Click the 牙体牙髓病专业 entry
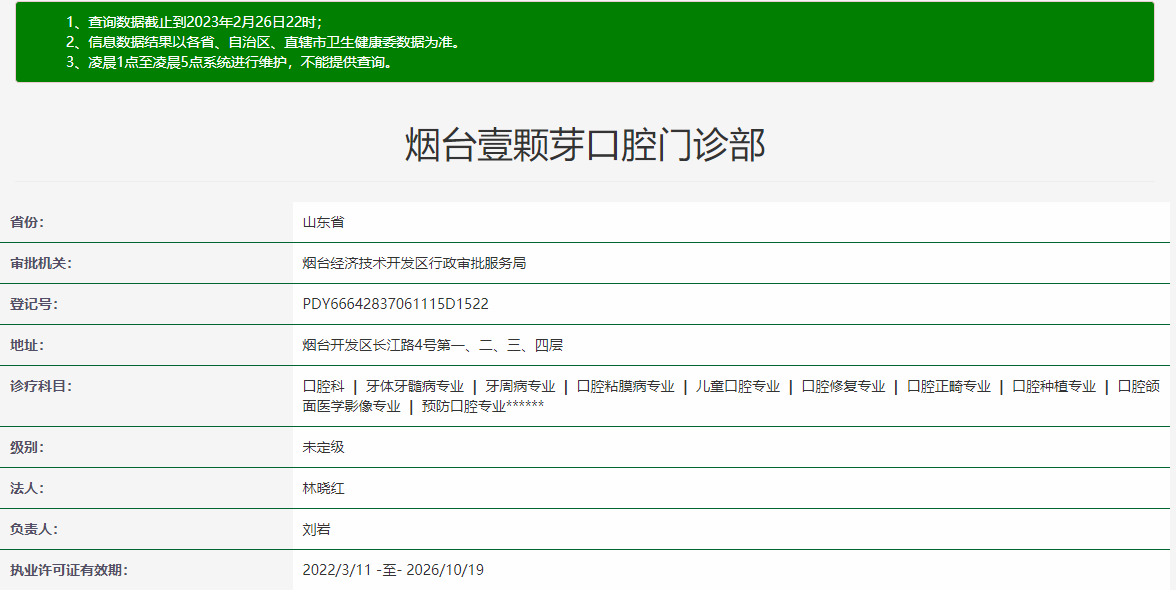The height and width of the screenshot is (590, 1176). pos(415,386)
